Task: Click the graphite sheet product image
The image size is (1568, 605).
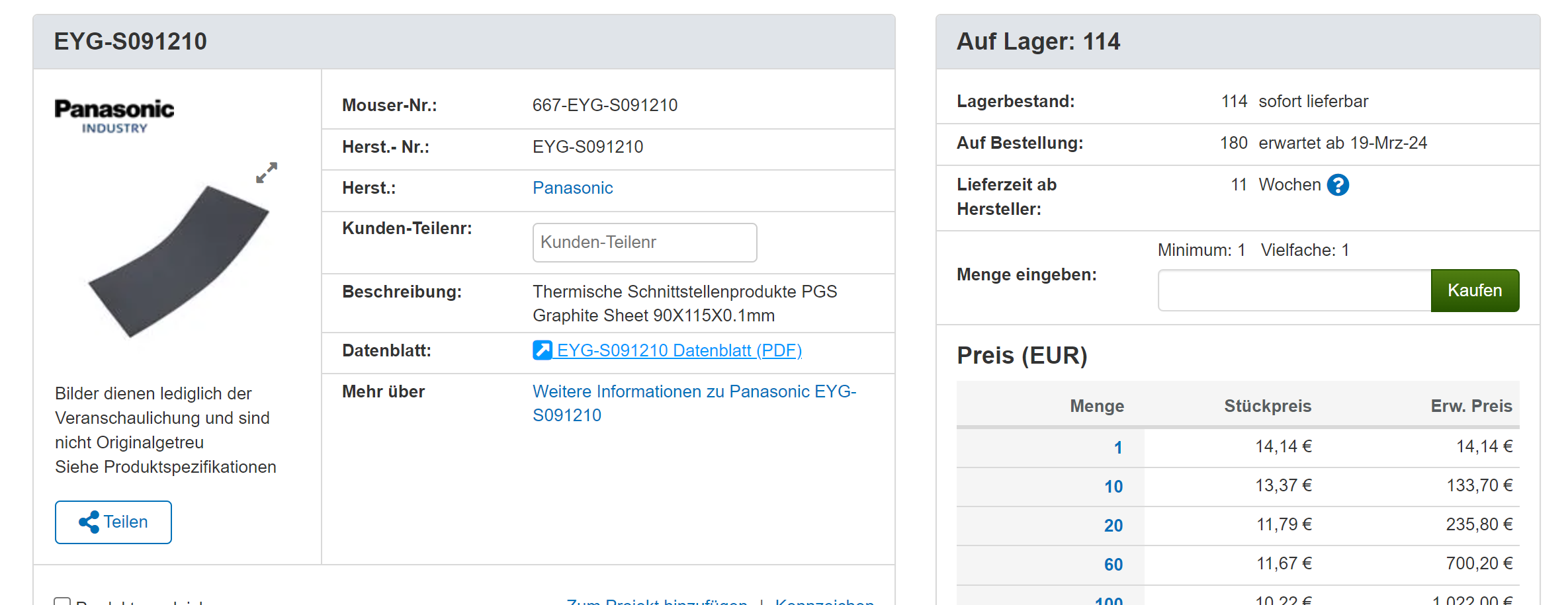Action: coord(179,261)
